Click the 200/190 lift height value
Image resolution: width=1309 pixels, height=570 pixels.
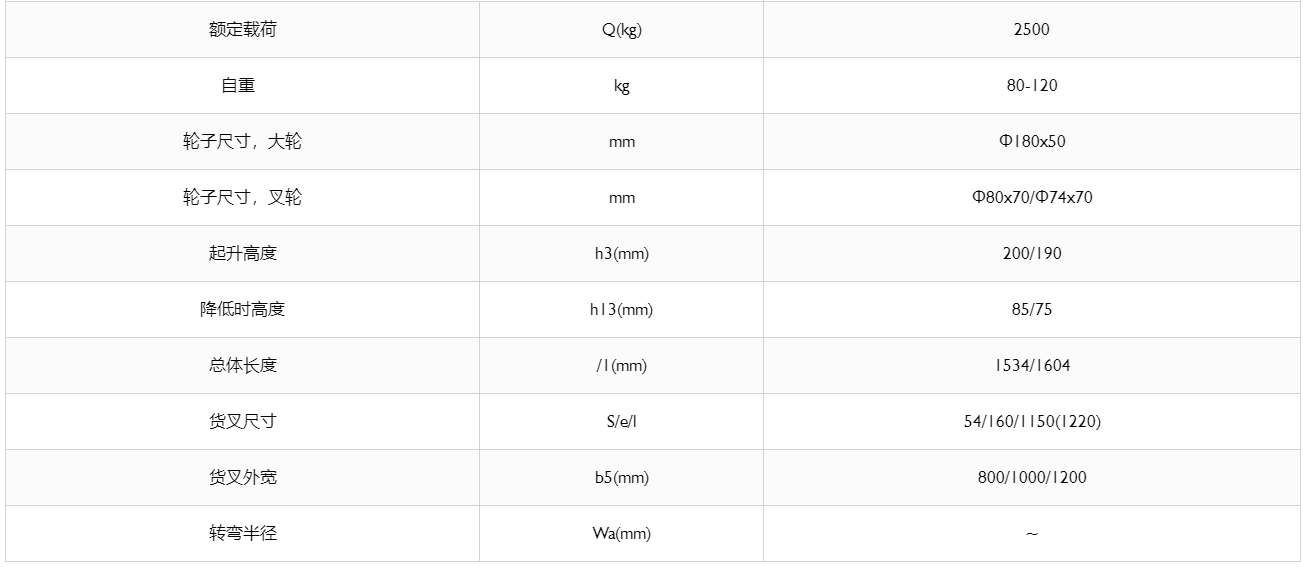point(1032,253)
